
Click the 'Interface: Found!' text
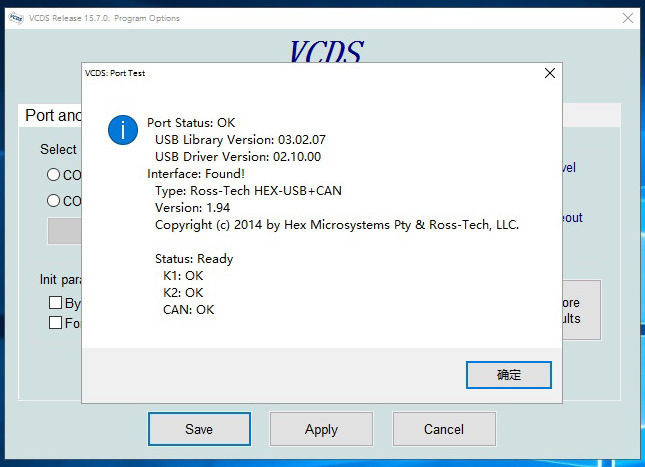pos(196,174)
